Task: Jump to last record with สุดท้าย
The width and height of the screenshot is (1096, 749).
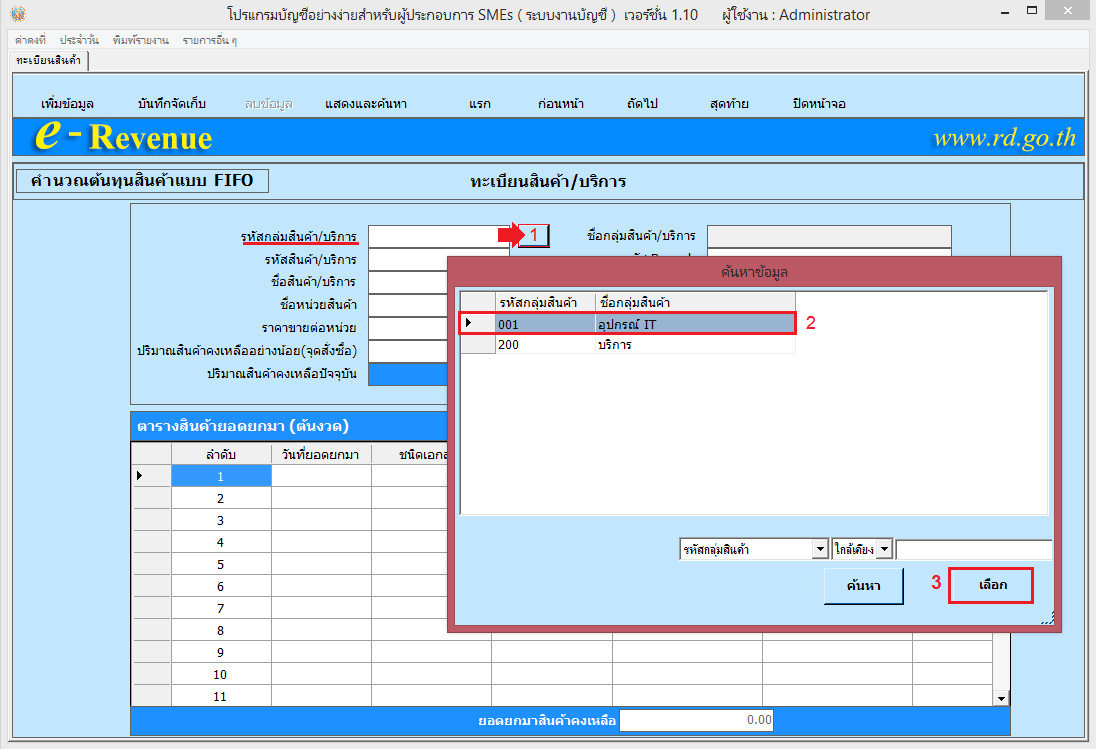Action: point(729,103)
